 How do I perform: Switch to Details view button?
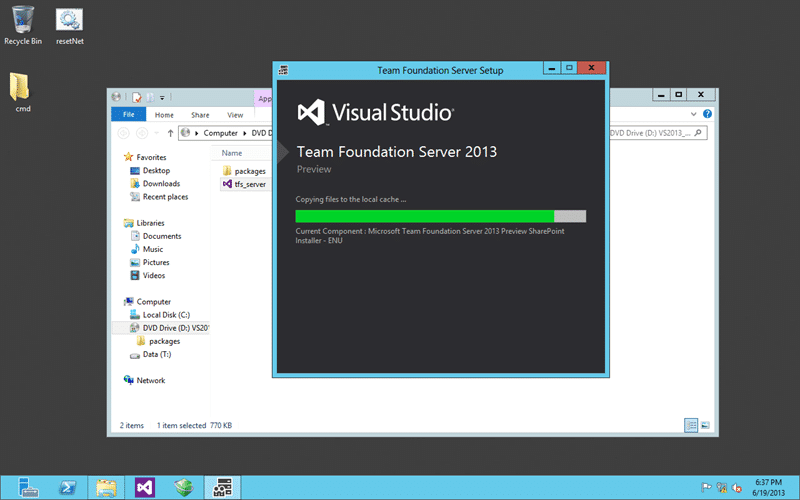click(x=691, y=425)
